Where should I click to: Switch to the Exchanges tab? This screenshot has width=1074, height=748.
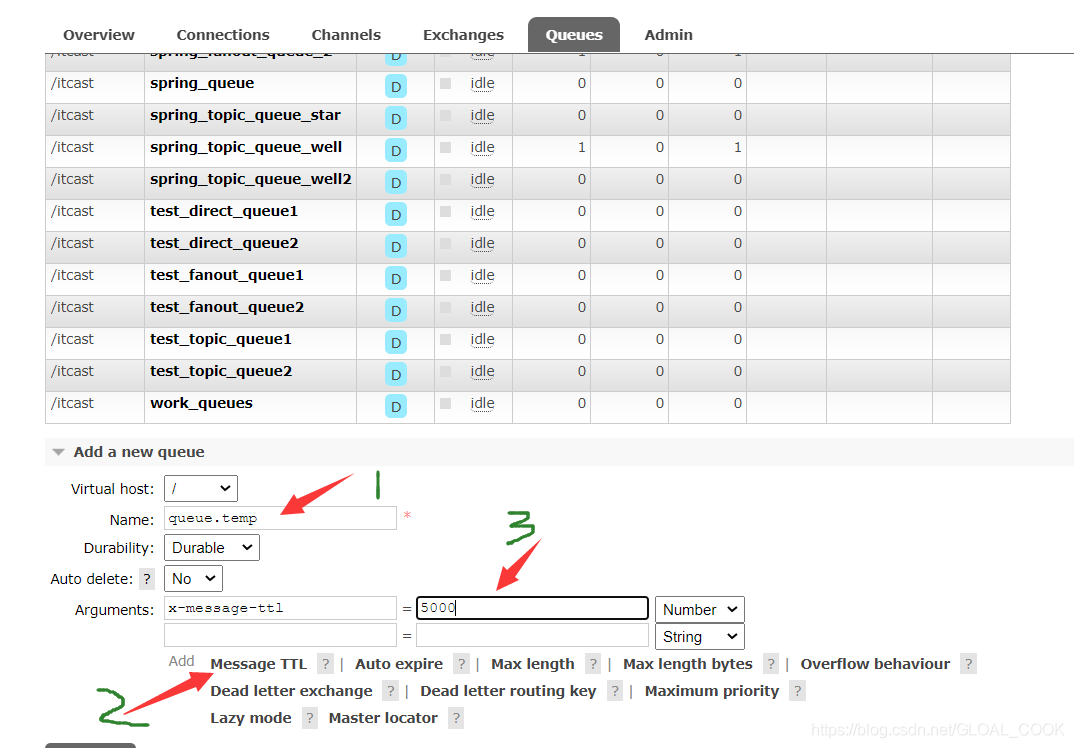pyautogui.click(x=463, y=35)
